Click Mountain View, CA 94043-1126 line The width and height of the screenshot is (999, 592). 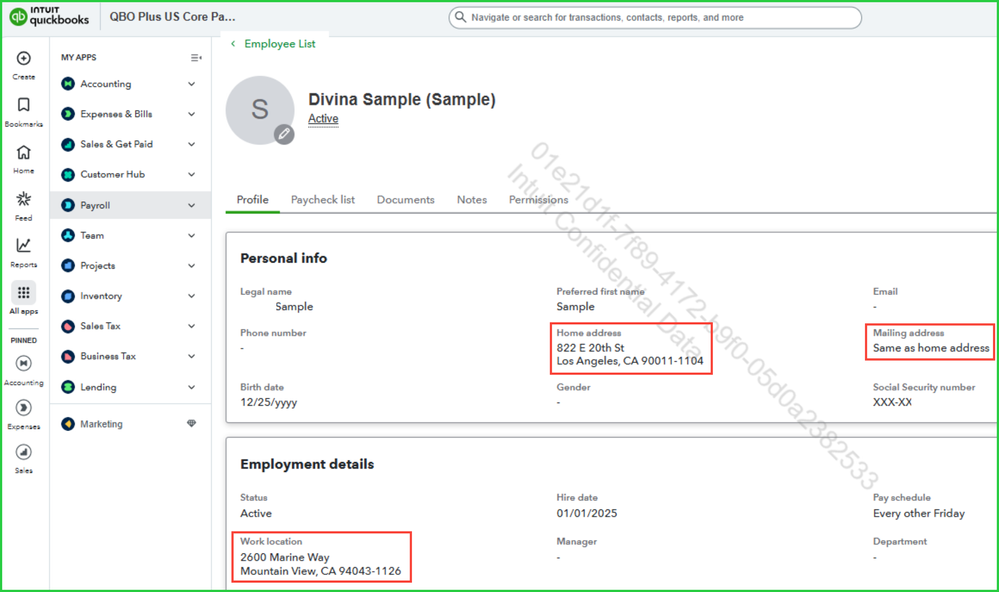click(320, 571)
